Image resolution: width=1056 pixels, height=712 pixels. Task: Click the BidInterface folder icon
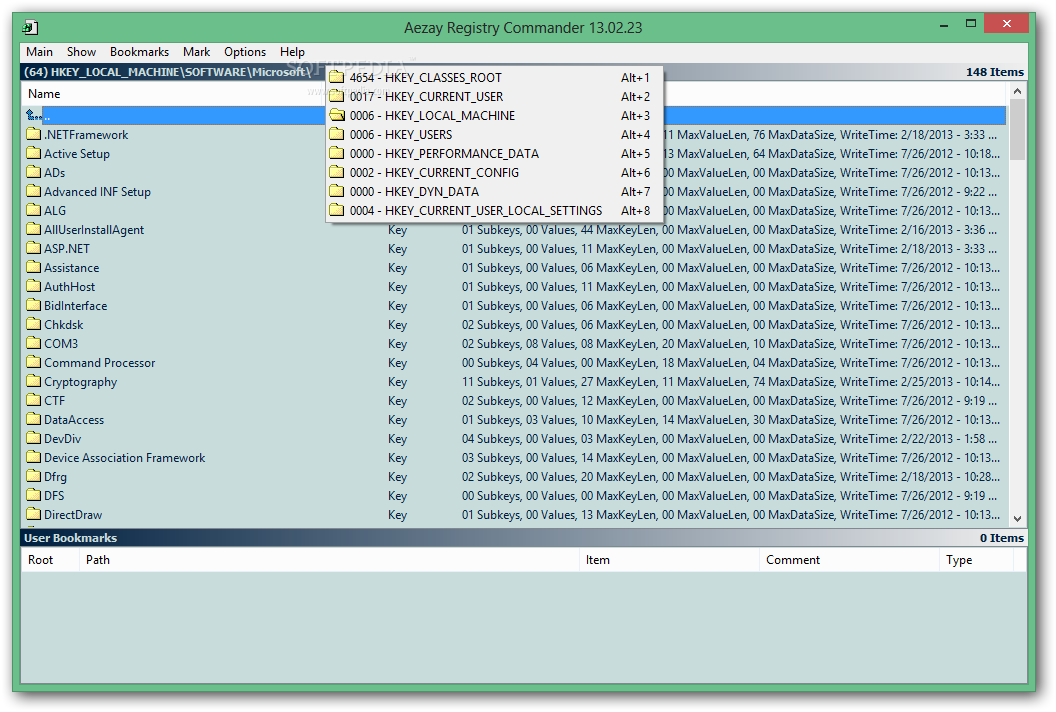tap(34, 305)
